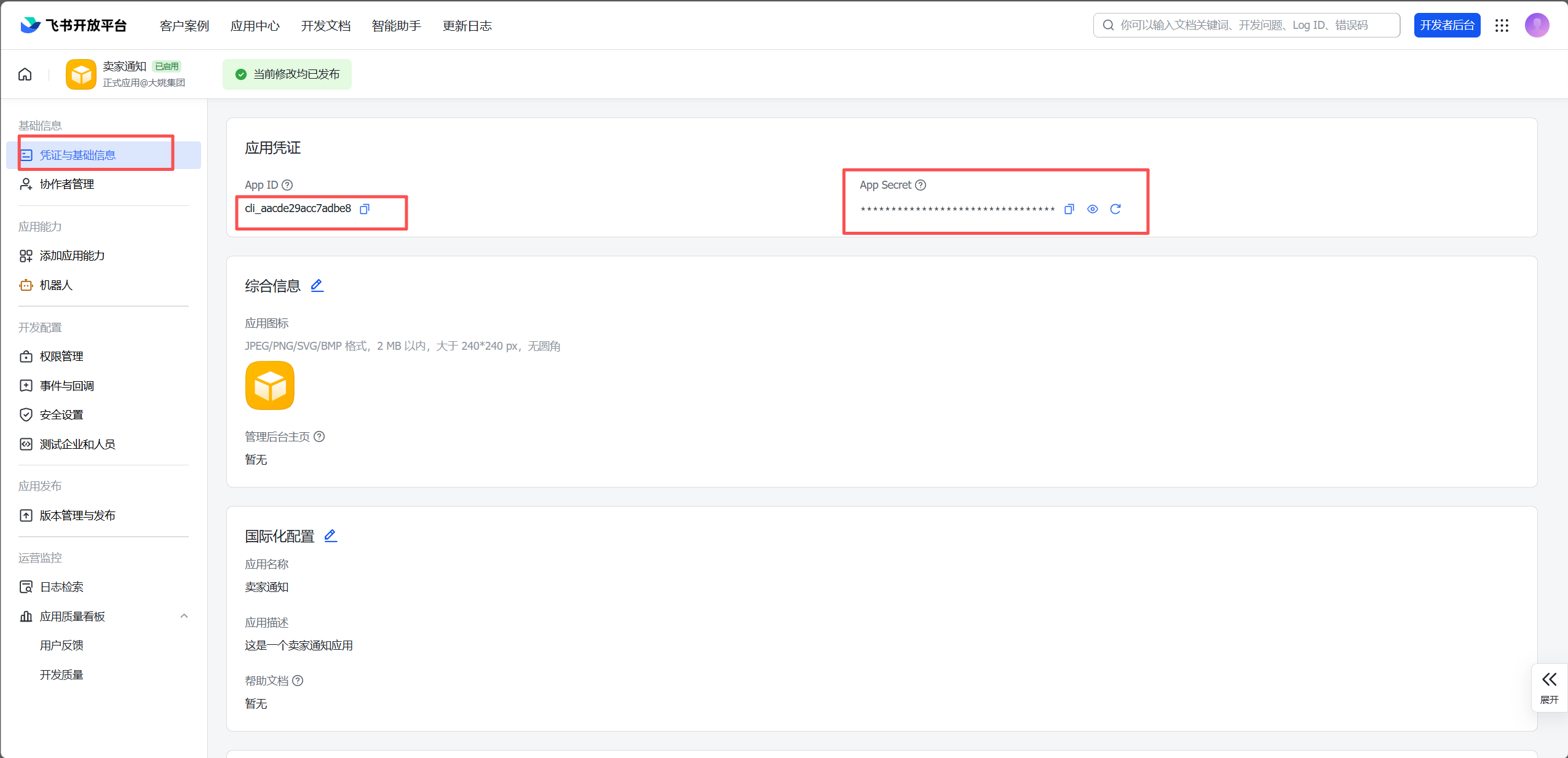Regenerate the App Secret with refresh icon
This screenshot has height=758, width=1568.
pyautogui.click(x=1115, y=209)
